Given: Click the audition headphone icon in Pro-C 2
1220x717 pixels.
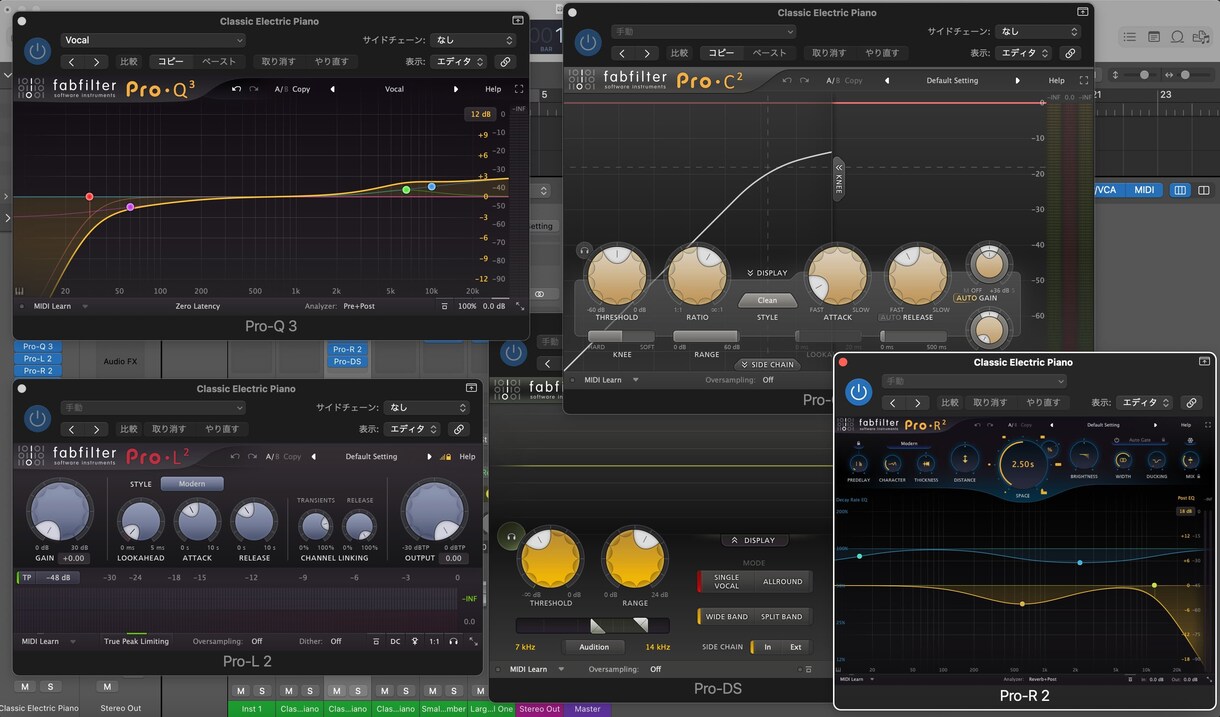Looking at the screenshot, I should pos(583,250).
